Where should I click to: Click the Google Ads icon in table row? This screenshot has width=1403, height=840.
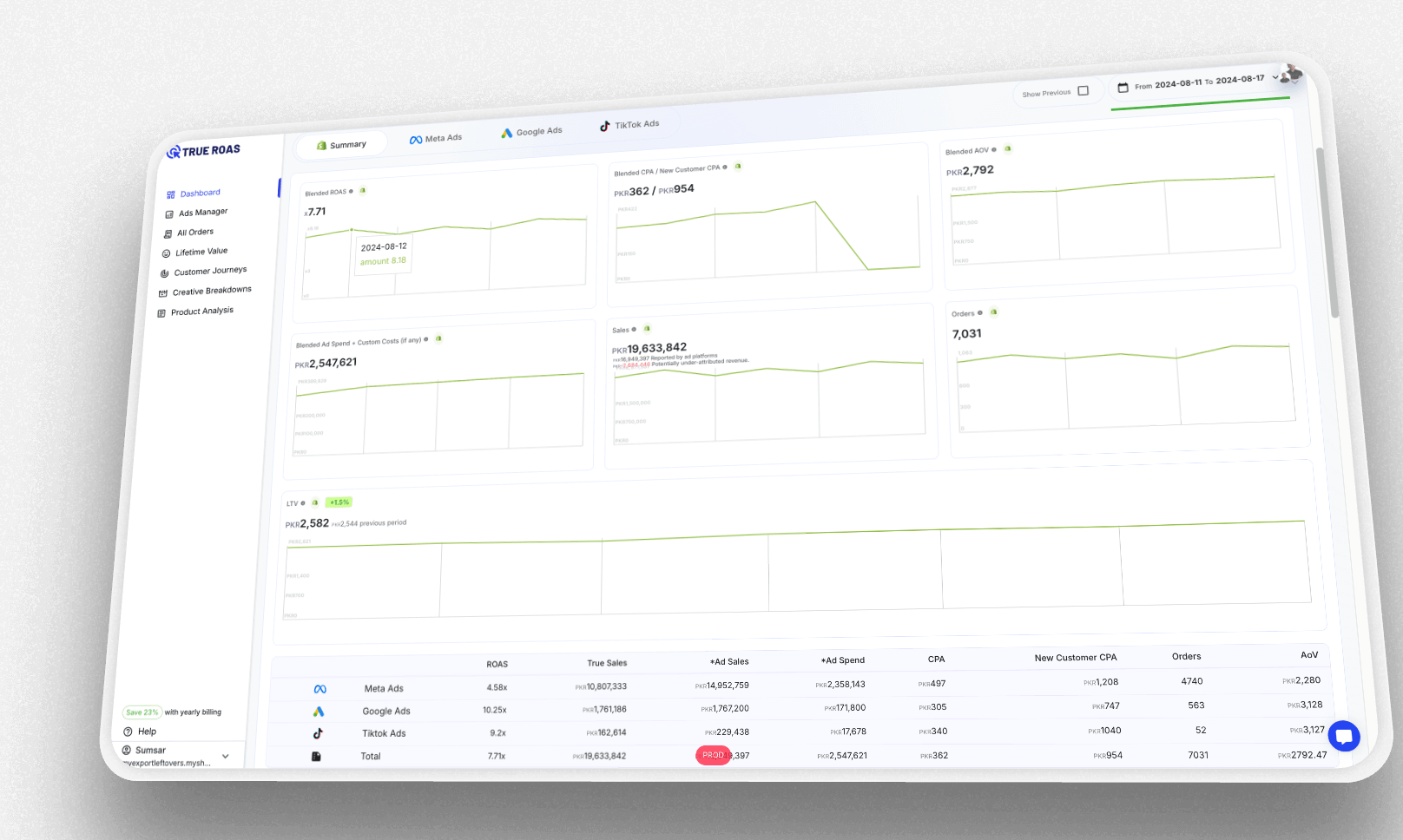tap(319, 712)
